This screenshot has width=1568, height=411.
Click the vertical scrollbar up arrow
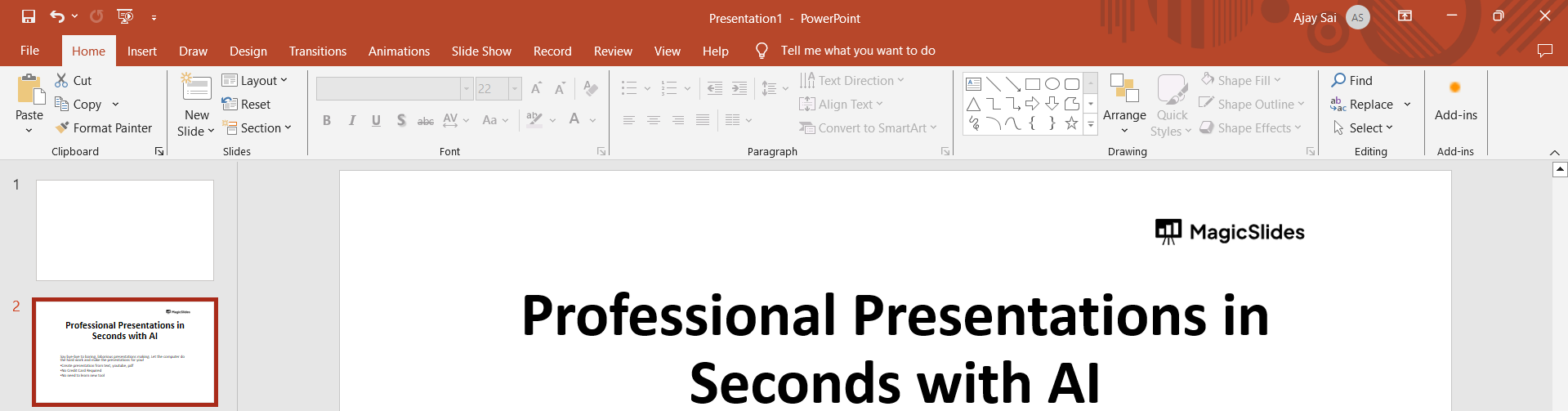pyautogui.click(x=1560, y=169)
